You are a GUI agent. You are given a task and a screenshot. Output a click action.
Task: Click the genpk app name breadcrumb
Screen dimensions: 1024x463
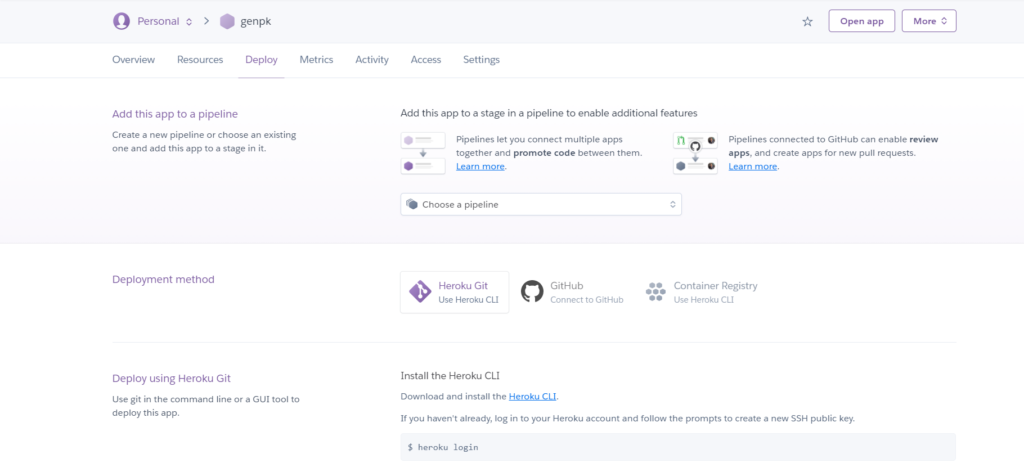[255, 22]
